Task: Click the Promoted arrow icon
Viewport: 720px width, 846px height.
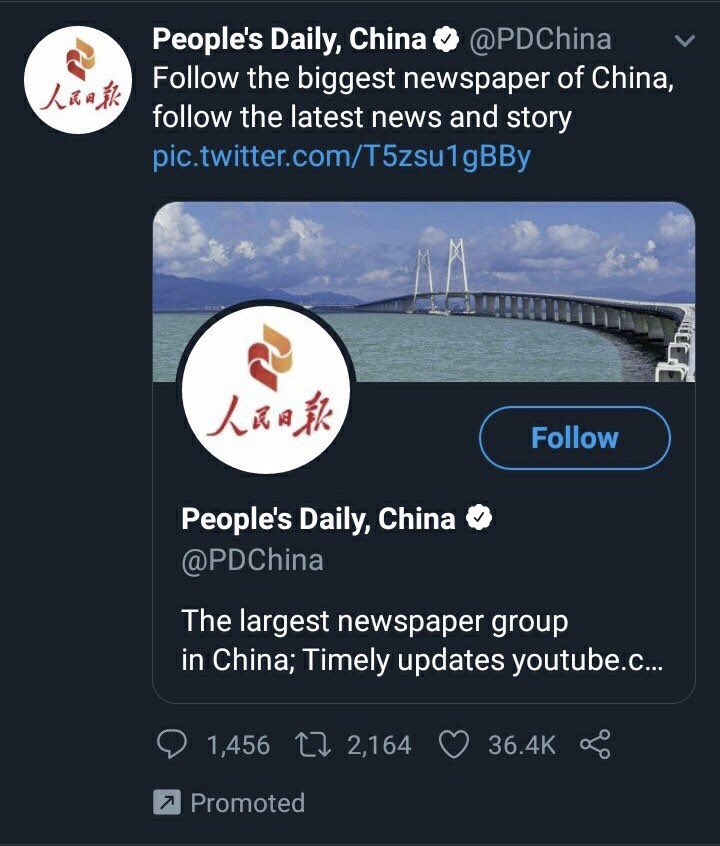Action: (167, 802)
